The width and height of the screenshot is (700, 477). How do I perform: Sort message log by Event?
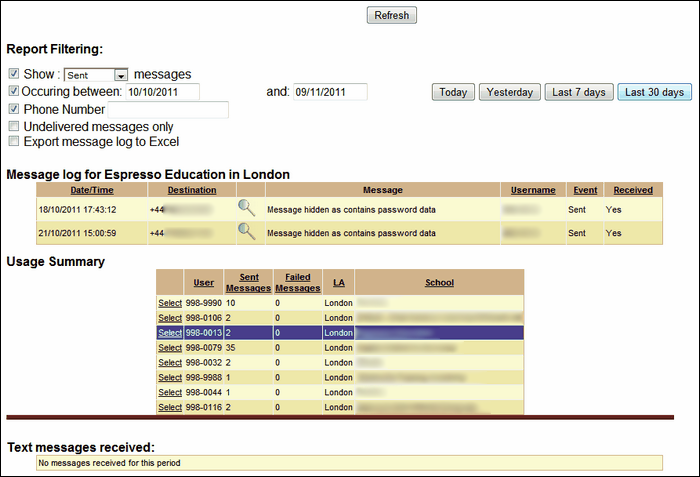point(585,190)
